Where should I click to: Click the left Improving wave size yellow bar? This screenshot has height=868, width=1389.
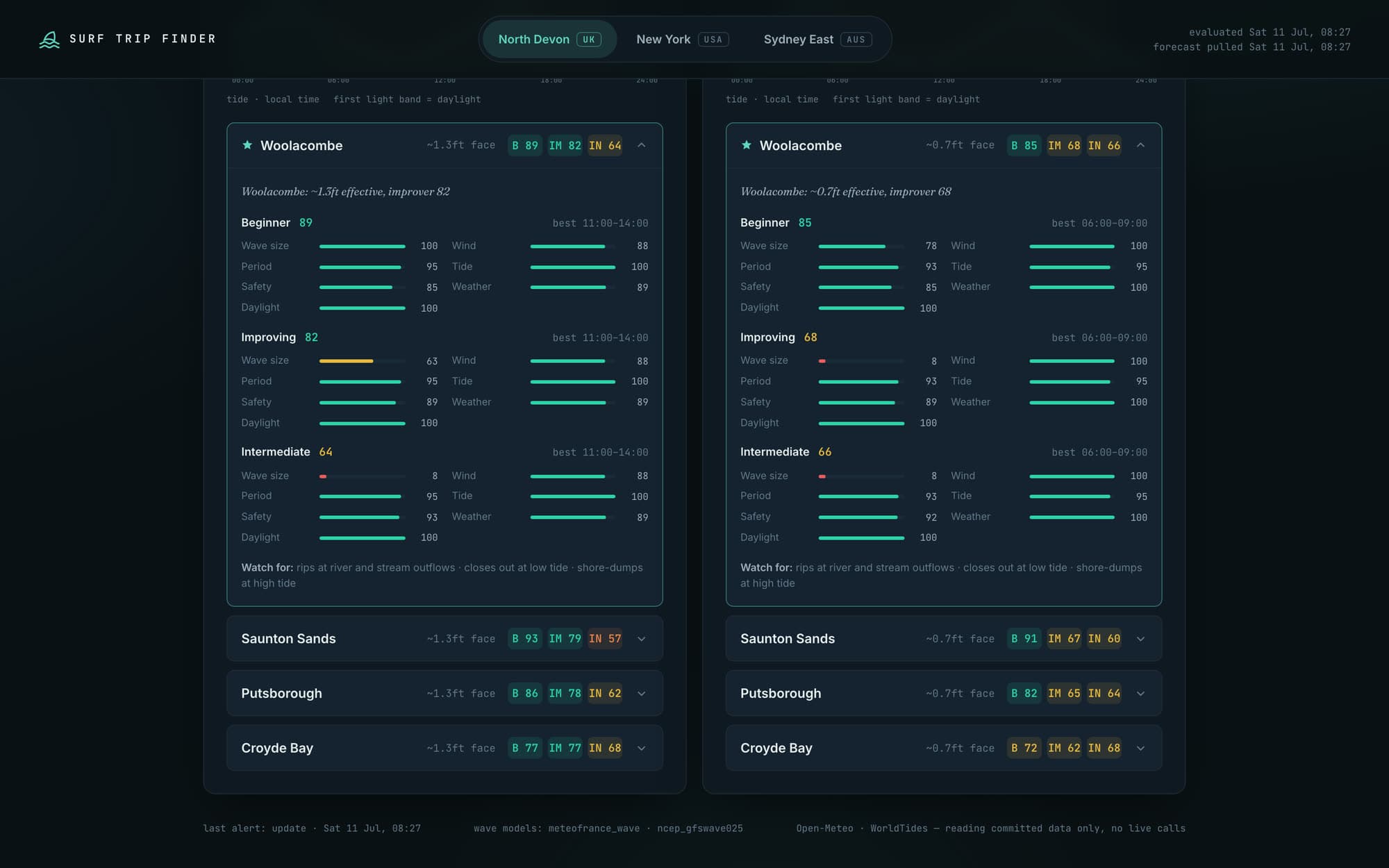[x=346, y=361]
